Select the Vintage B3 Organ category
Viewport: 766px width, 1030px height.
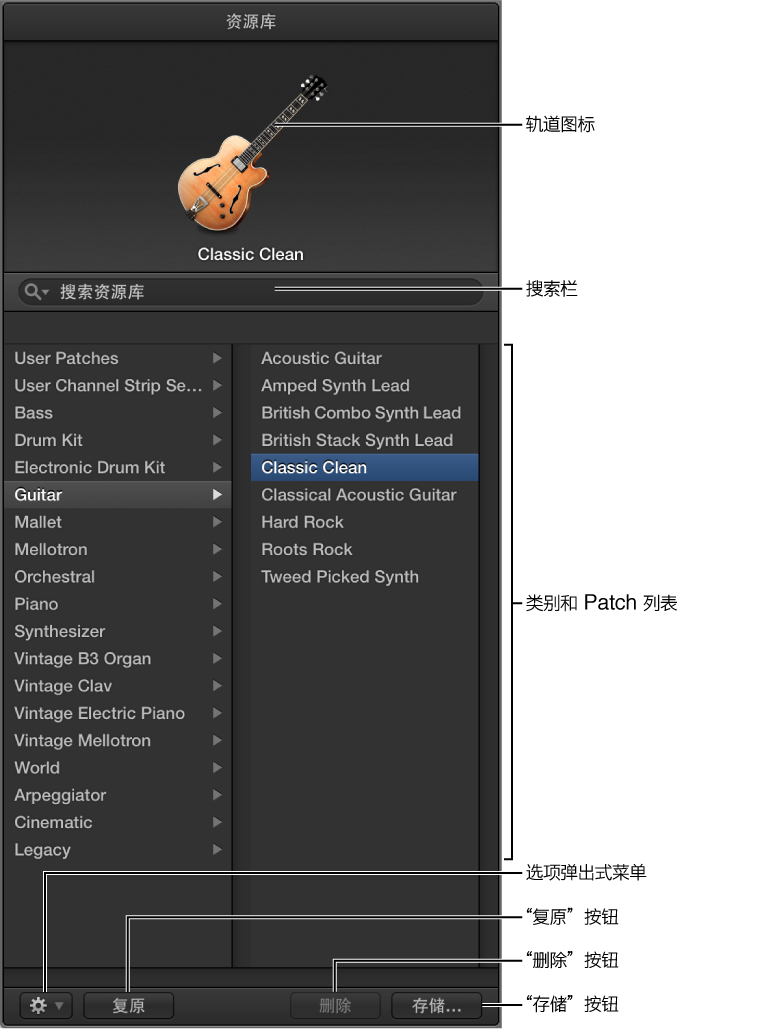118,658
